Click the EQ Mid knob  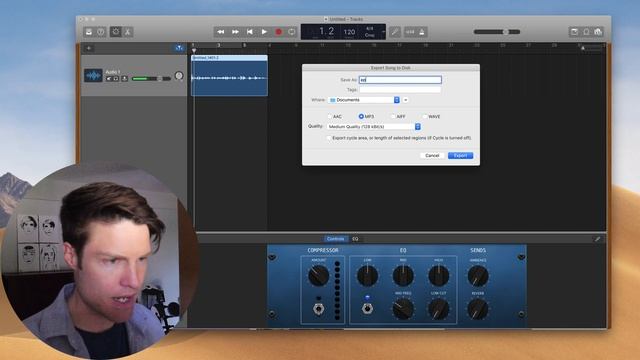403,276
